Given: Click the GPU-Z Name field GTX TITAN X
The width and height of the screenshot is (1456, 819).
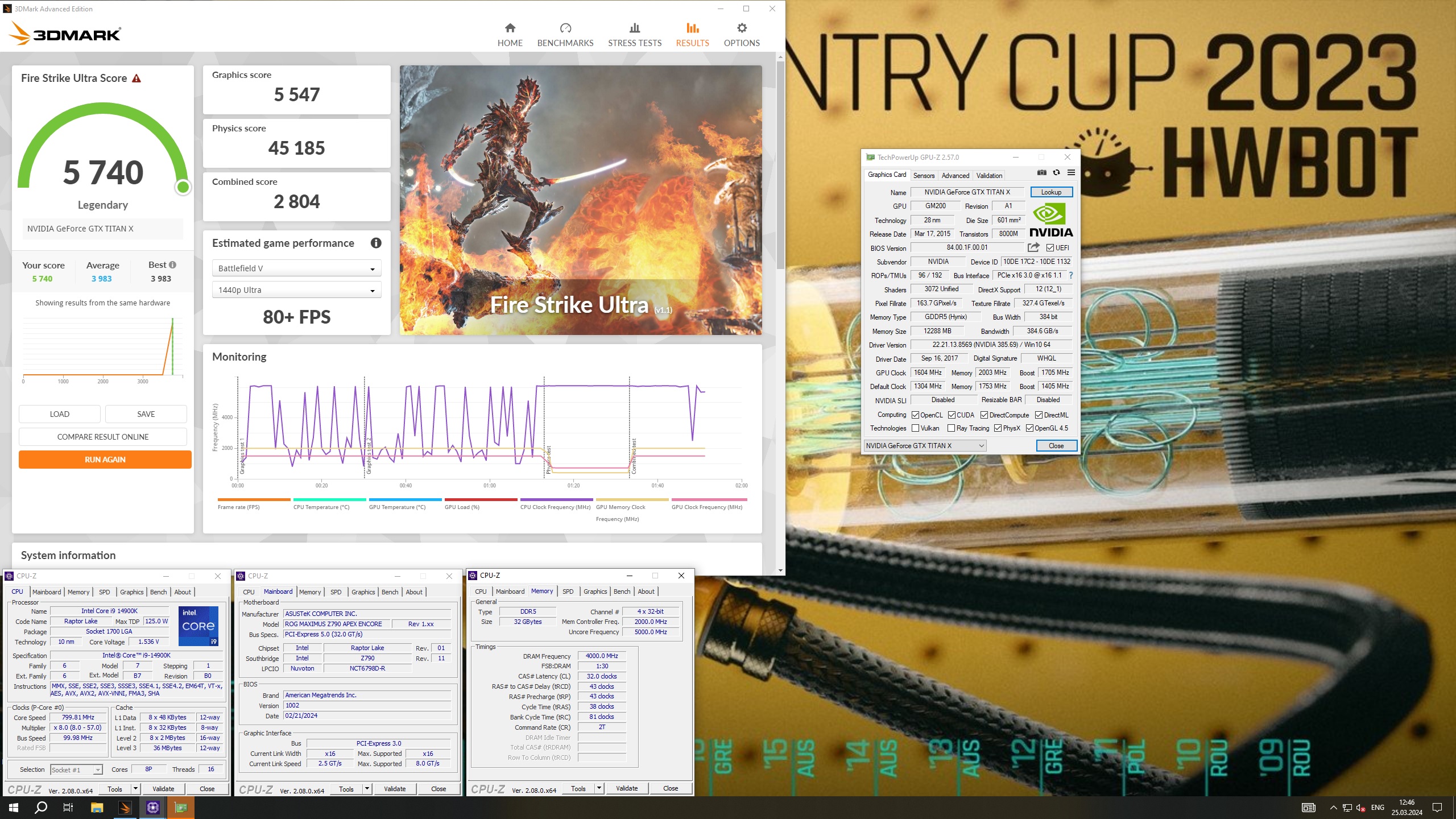Looking at the screenshot, I should pyautogui.click(x=967, y=192).
